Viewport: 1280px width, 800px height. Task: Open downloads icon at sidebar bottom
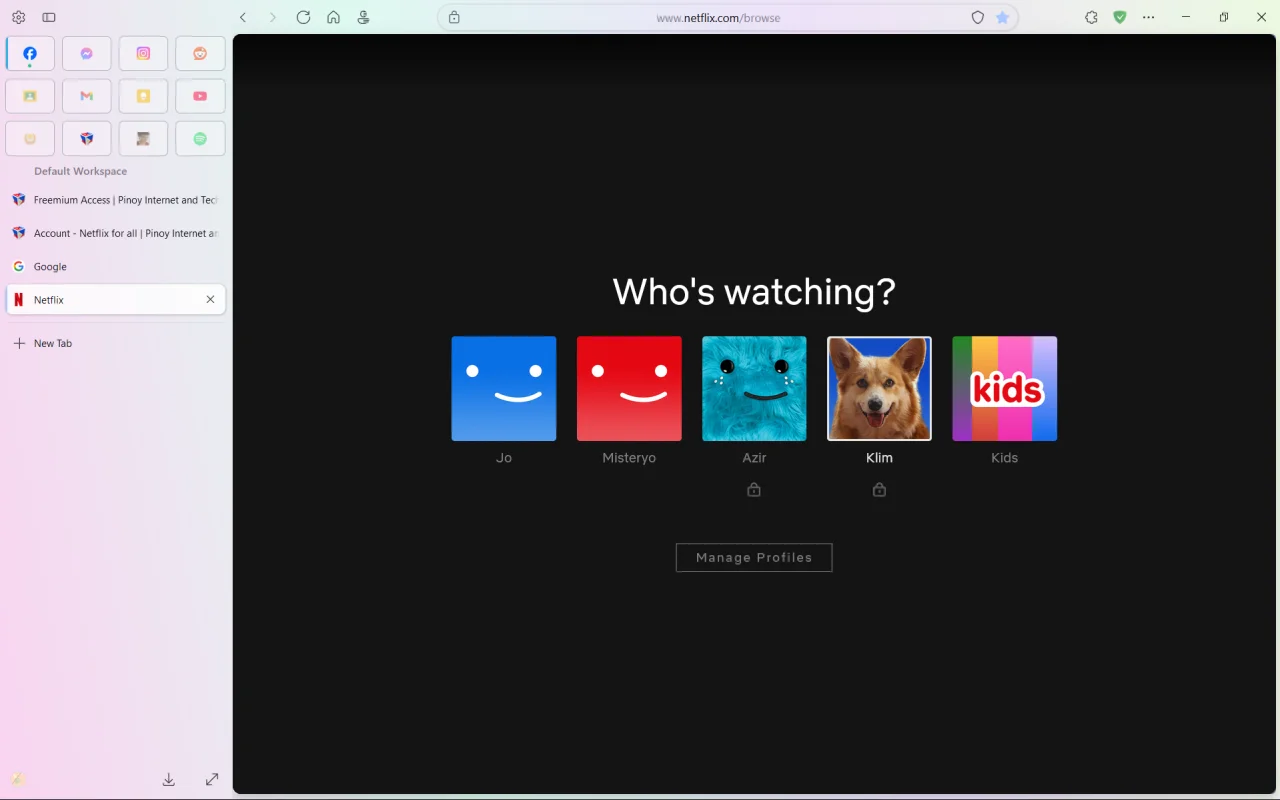click(169, 779)
